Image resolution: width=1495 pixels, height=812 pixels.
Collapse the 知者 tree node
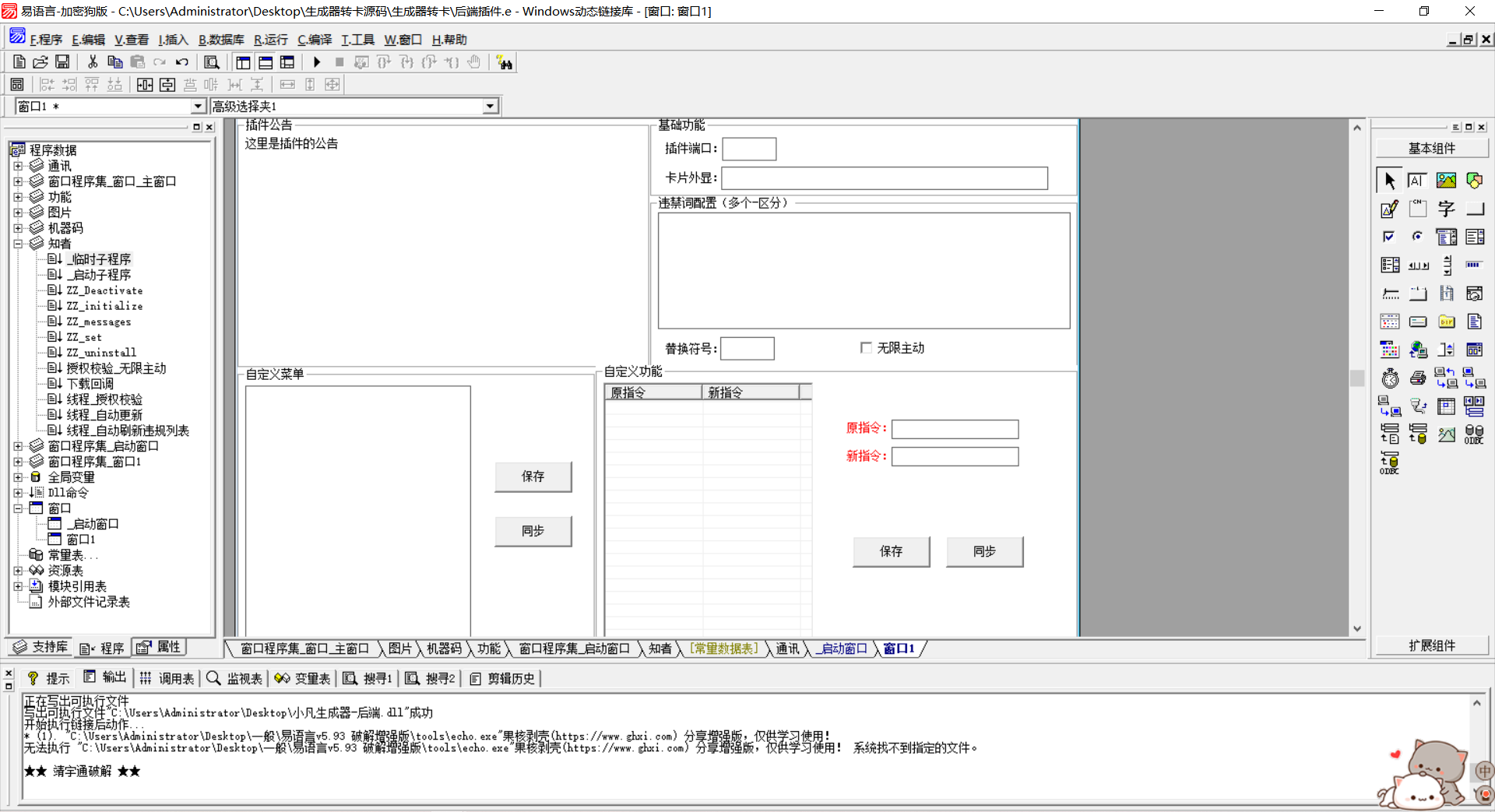[18, 244]
